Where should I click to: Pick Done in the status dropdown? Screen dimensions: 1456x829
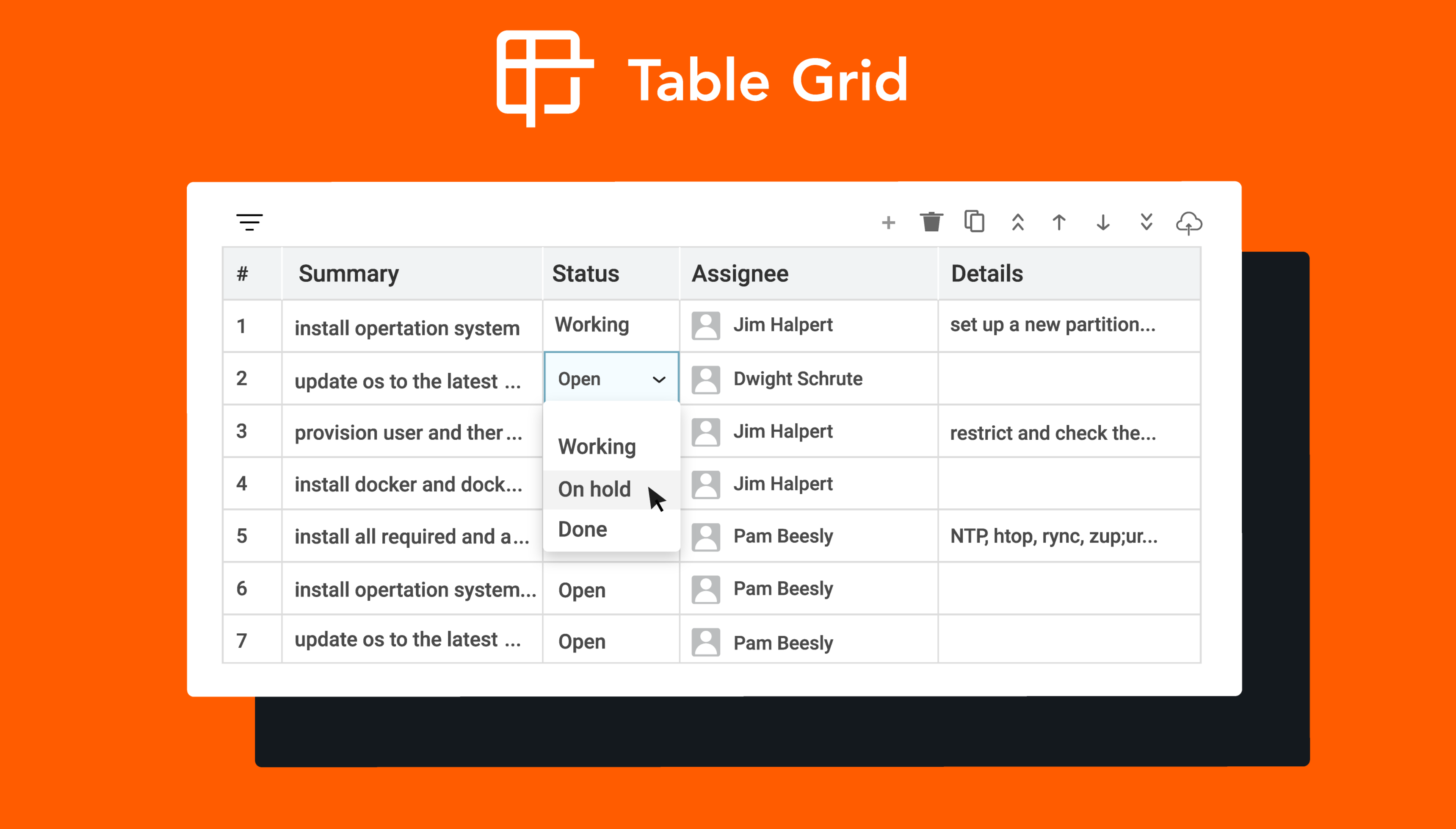tap(582, 530)
